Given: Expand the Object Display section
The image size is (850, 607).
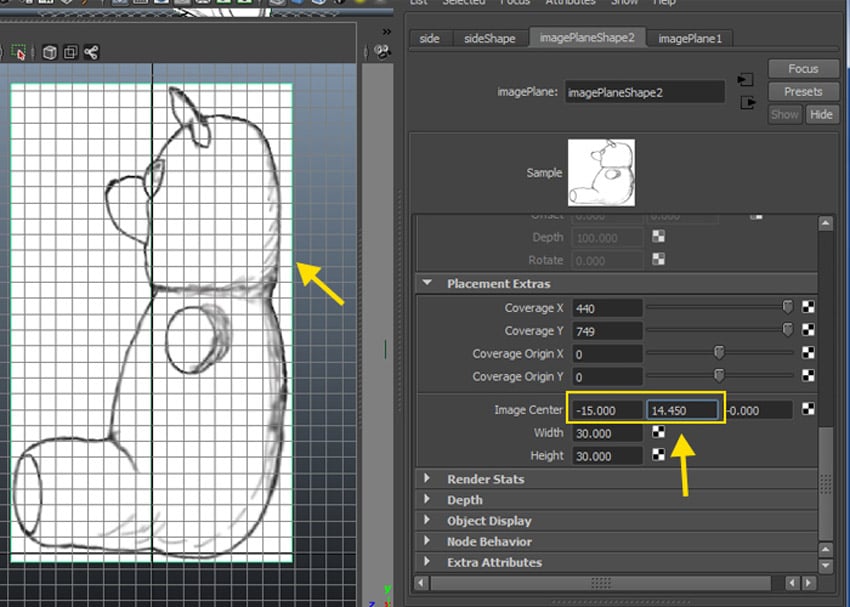Looking at the screenshot, I should [427, 521].
